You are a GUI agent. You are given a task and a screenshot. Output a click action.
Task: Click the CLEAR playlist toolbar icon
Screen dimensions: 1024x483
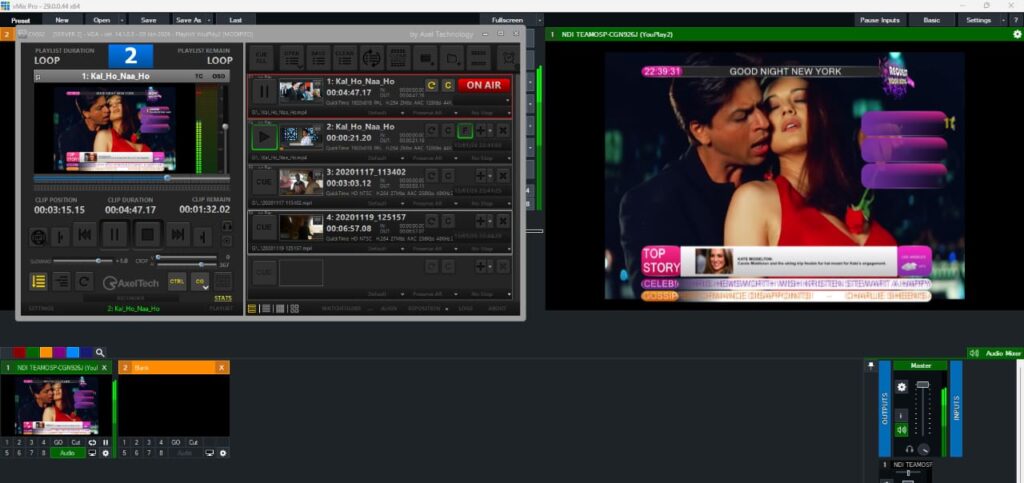tap(345, 57)
